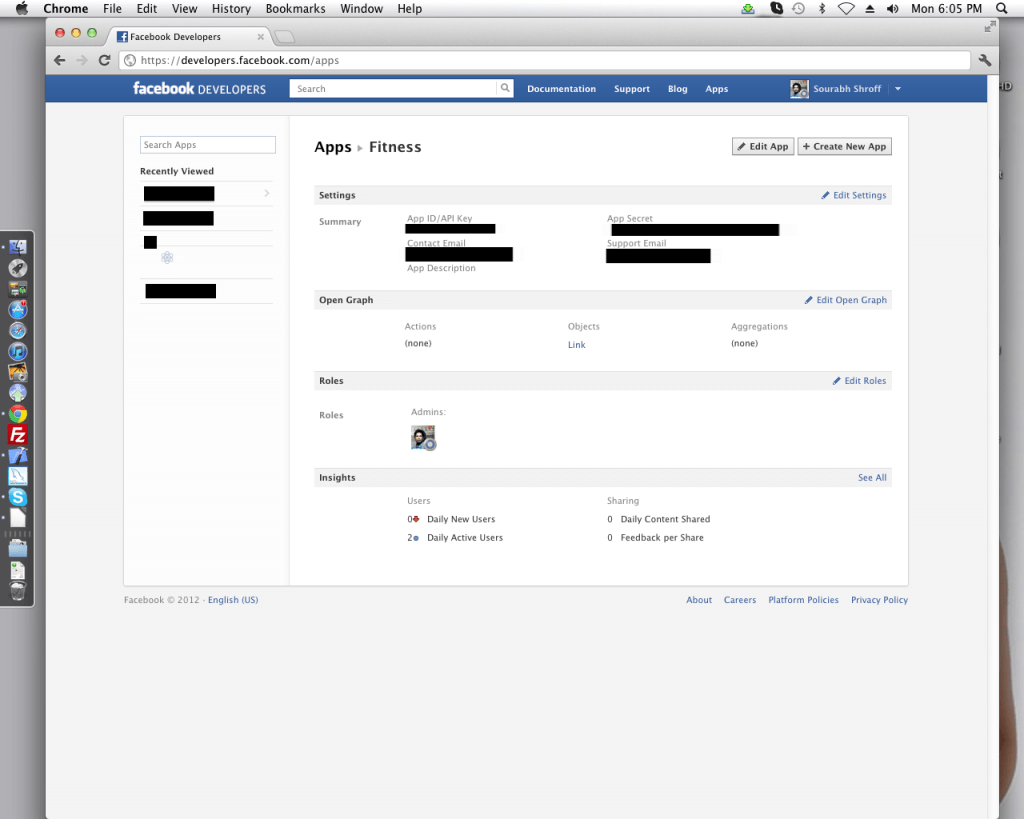Click the Edit Roles link
Screen dimensions: 1024x819
click(x=859, y=381)
